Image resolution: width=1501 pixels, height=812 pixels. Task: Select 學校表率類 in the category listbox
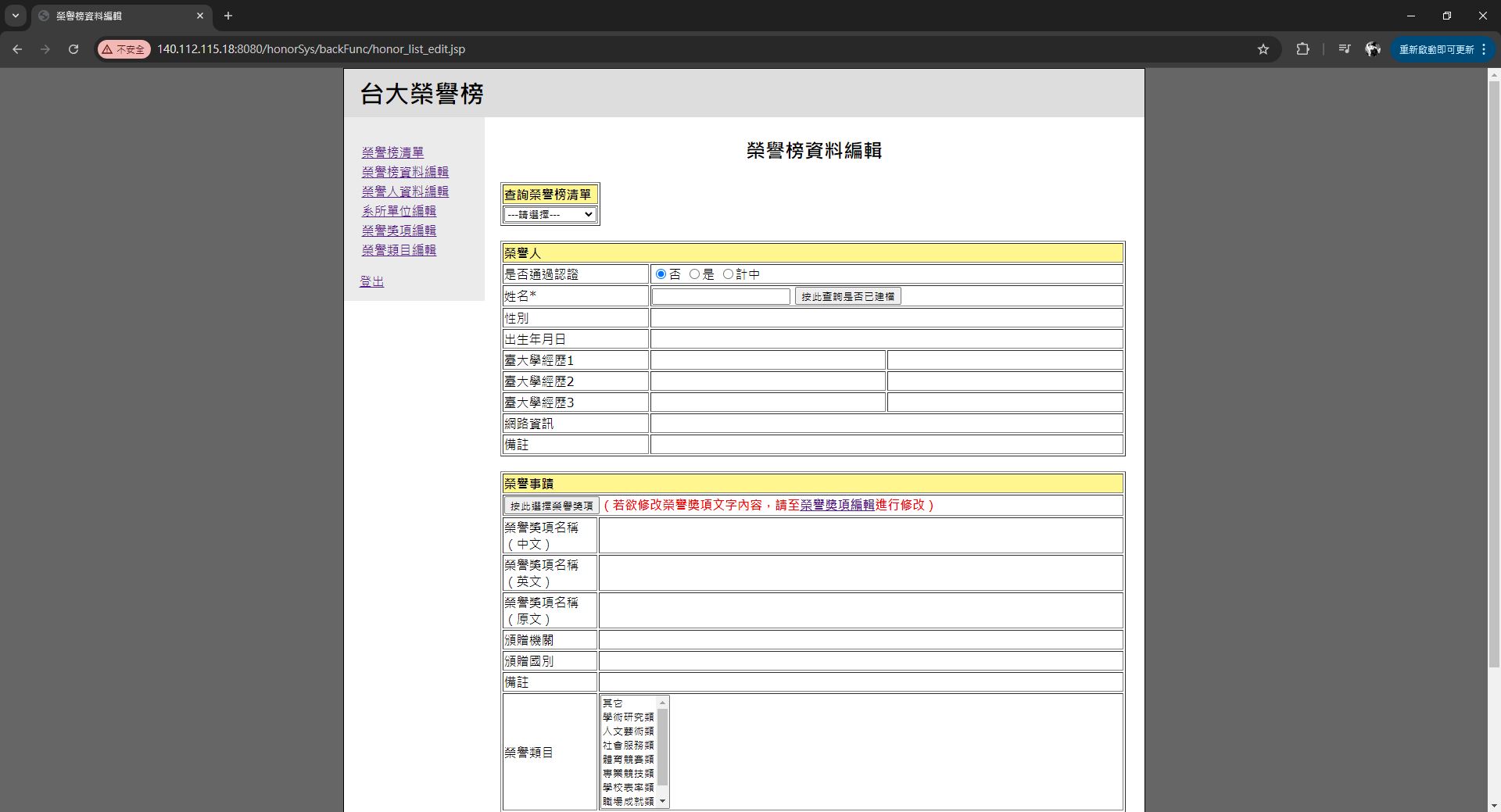[629, 788]
